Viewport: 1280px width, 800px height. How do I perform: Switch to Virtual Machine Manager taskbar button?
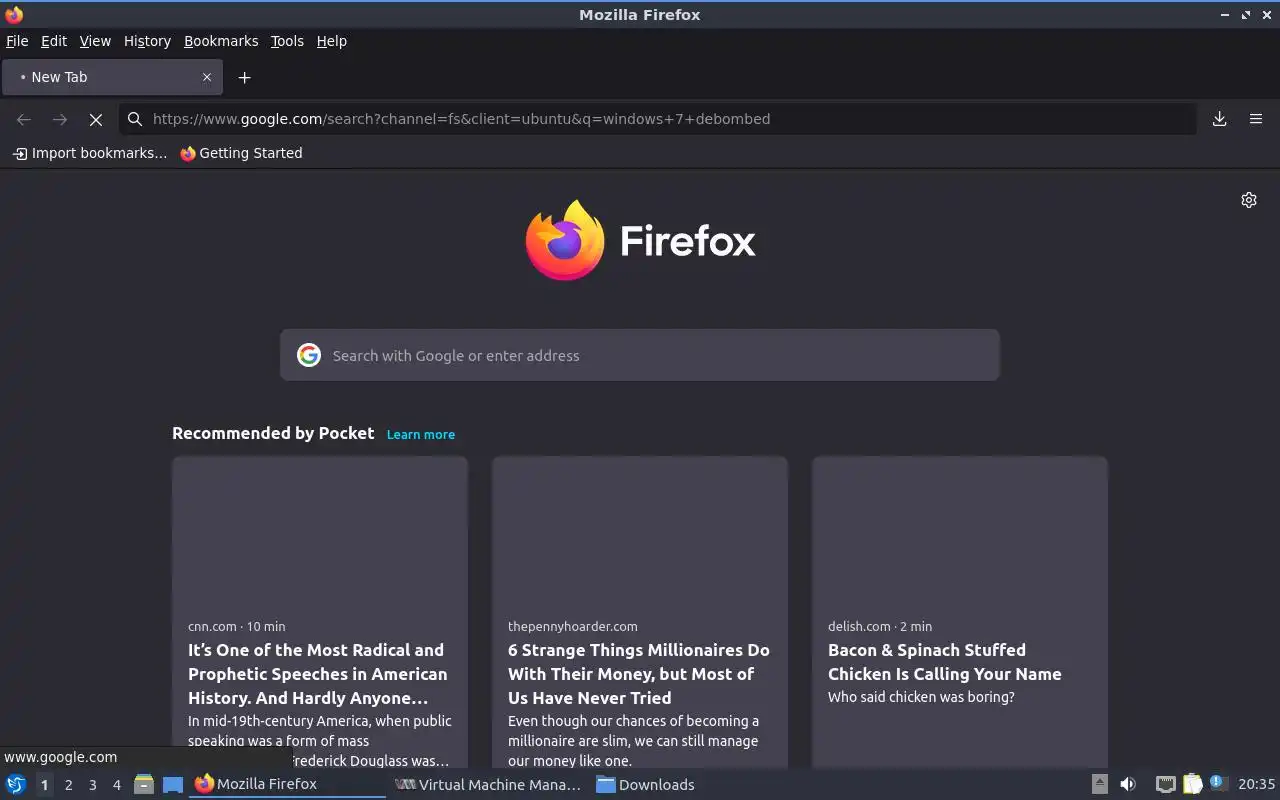pyautogui.click(x=489, y=784)
